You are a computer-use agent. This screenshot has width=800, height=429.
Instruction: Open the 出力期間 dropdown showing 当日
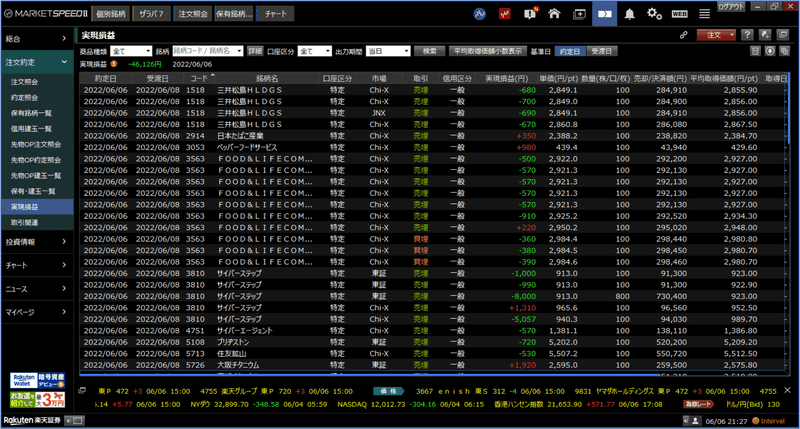(388, 51)
